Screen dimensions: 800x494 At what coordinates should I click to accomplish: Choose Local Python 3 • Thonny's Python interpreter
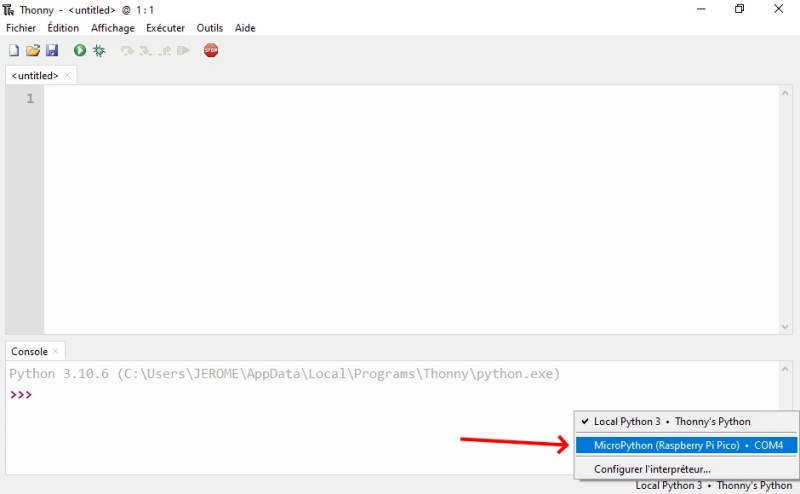(x=686, y=422)
